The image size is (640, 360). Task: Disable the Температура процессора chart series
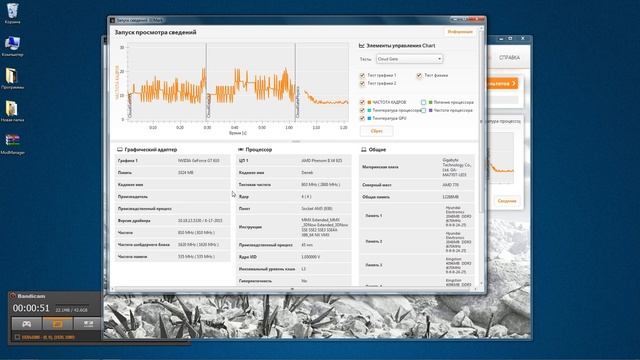362,111
